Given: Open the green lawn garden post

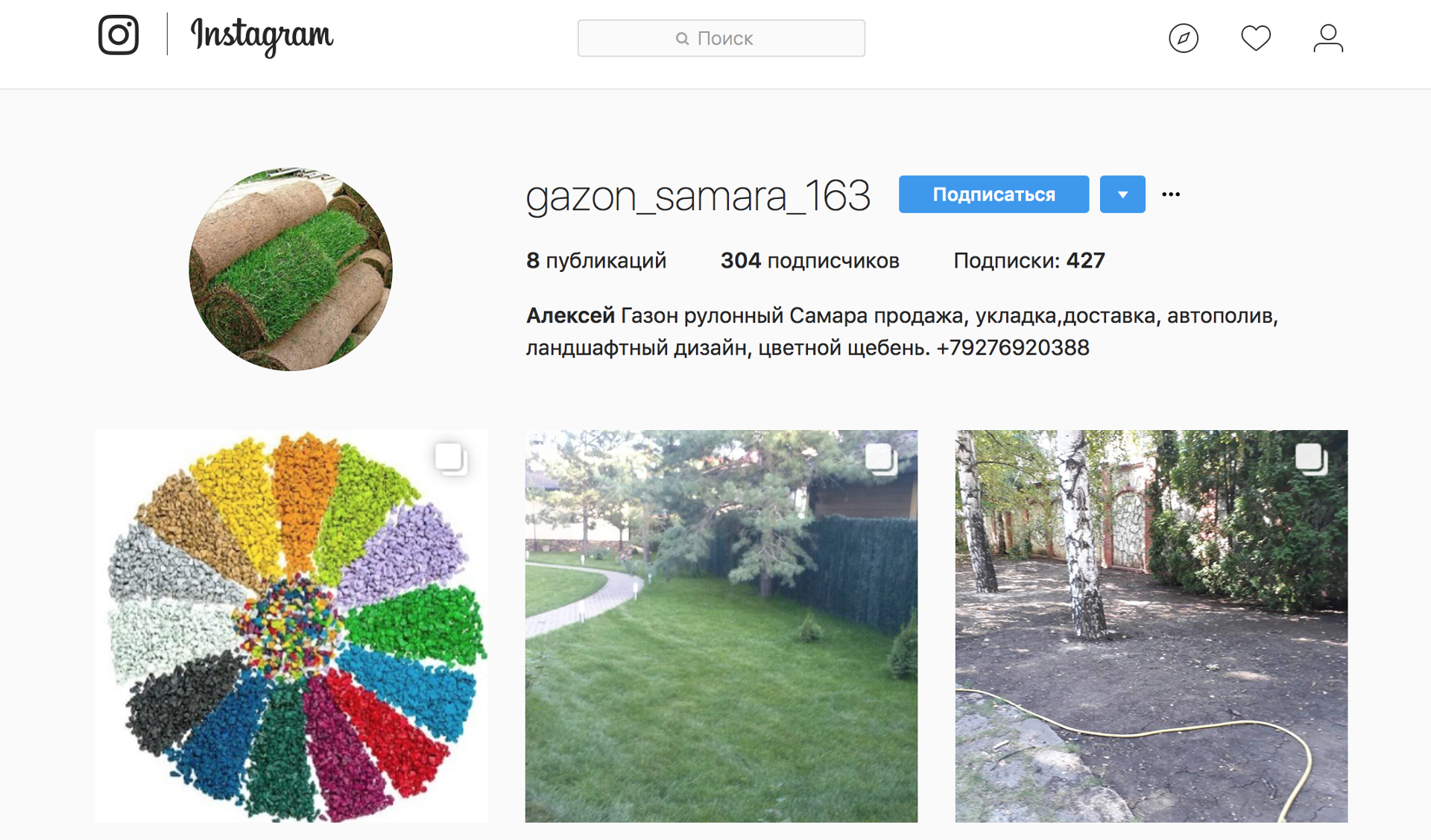Looking at the screenshot, I should (721, 626).
